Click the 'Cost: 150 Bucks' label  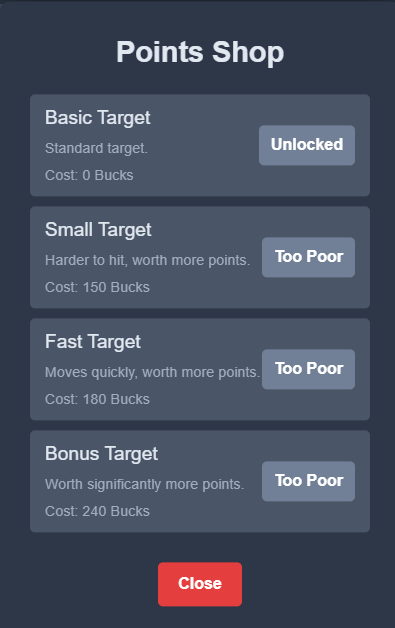(97, 287)
